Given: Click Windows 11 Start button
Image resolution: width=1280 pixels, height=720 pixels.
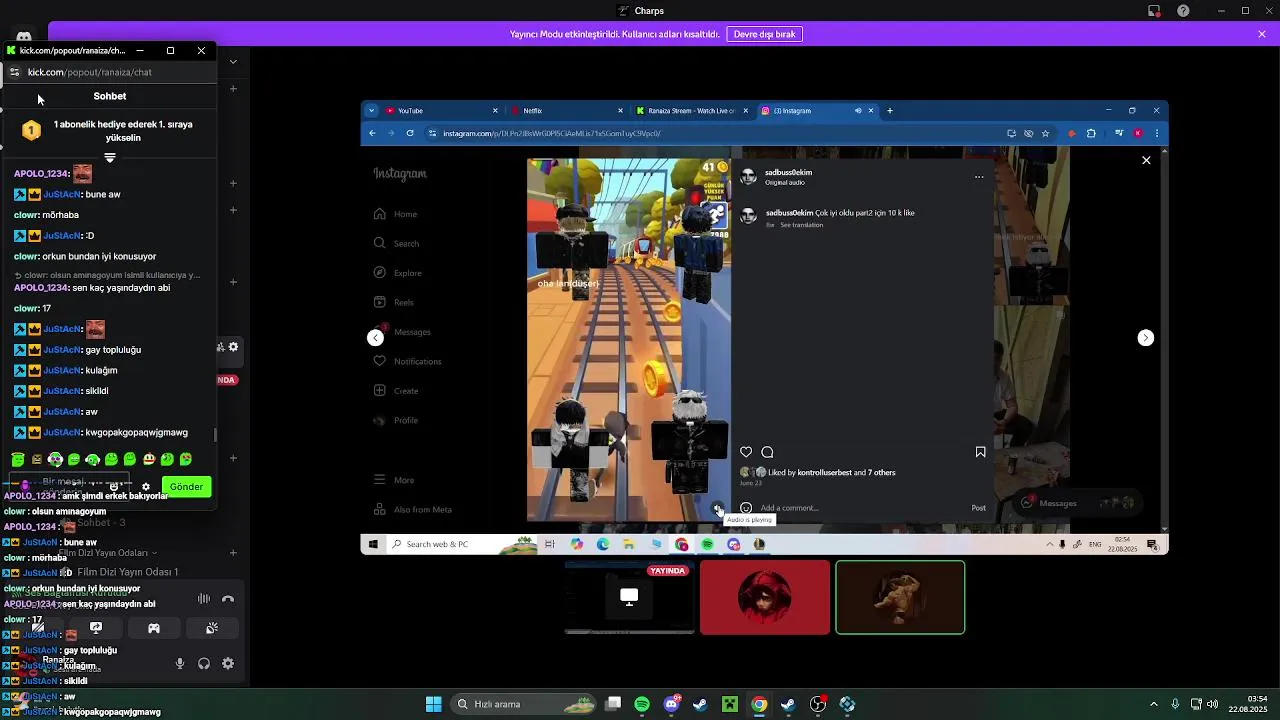Looking at the screenshot, I should tap(434, 704).
